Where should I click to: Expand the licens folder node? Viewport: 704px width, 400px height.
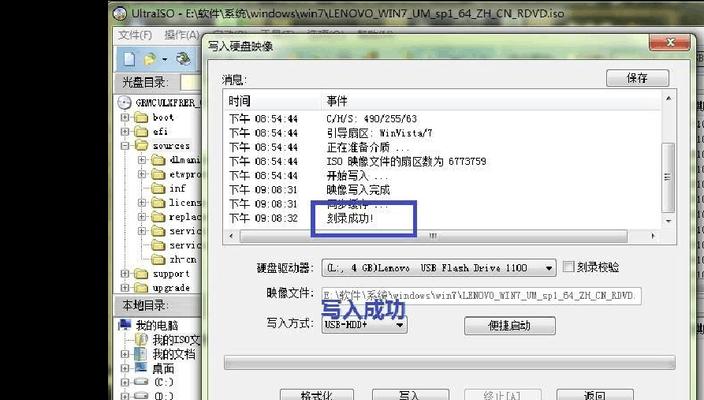coord(142,203)
